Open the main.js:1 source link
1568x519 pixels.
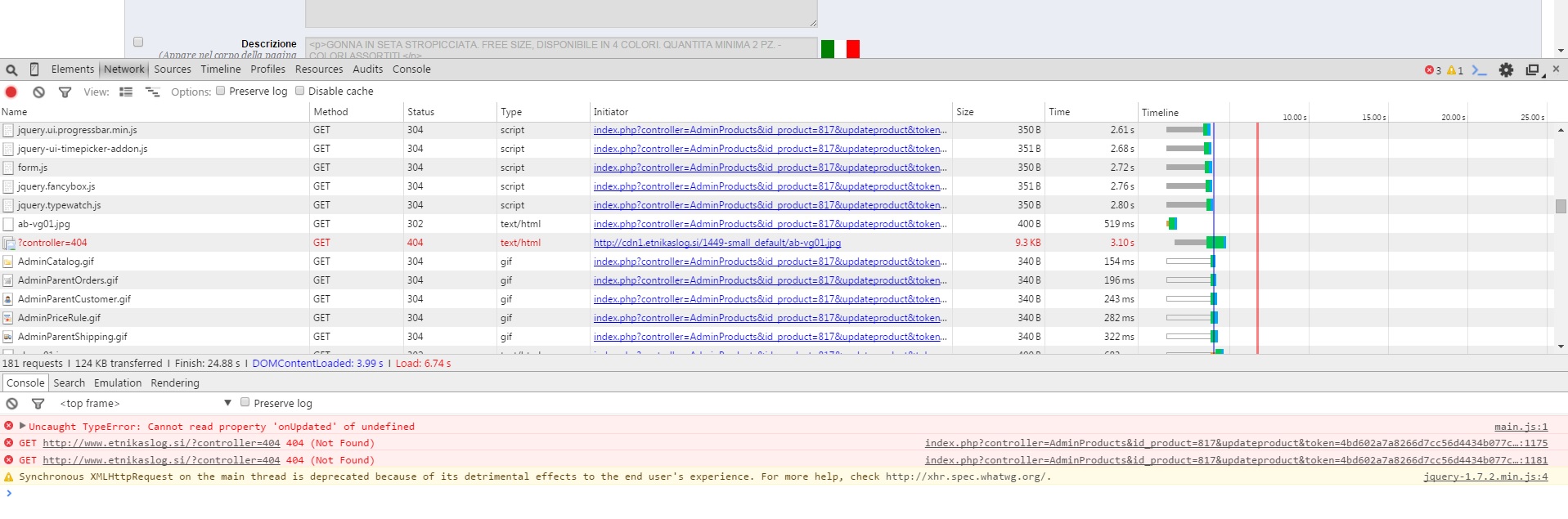(1521, 427)
